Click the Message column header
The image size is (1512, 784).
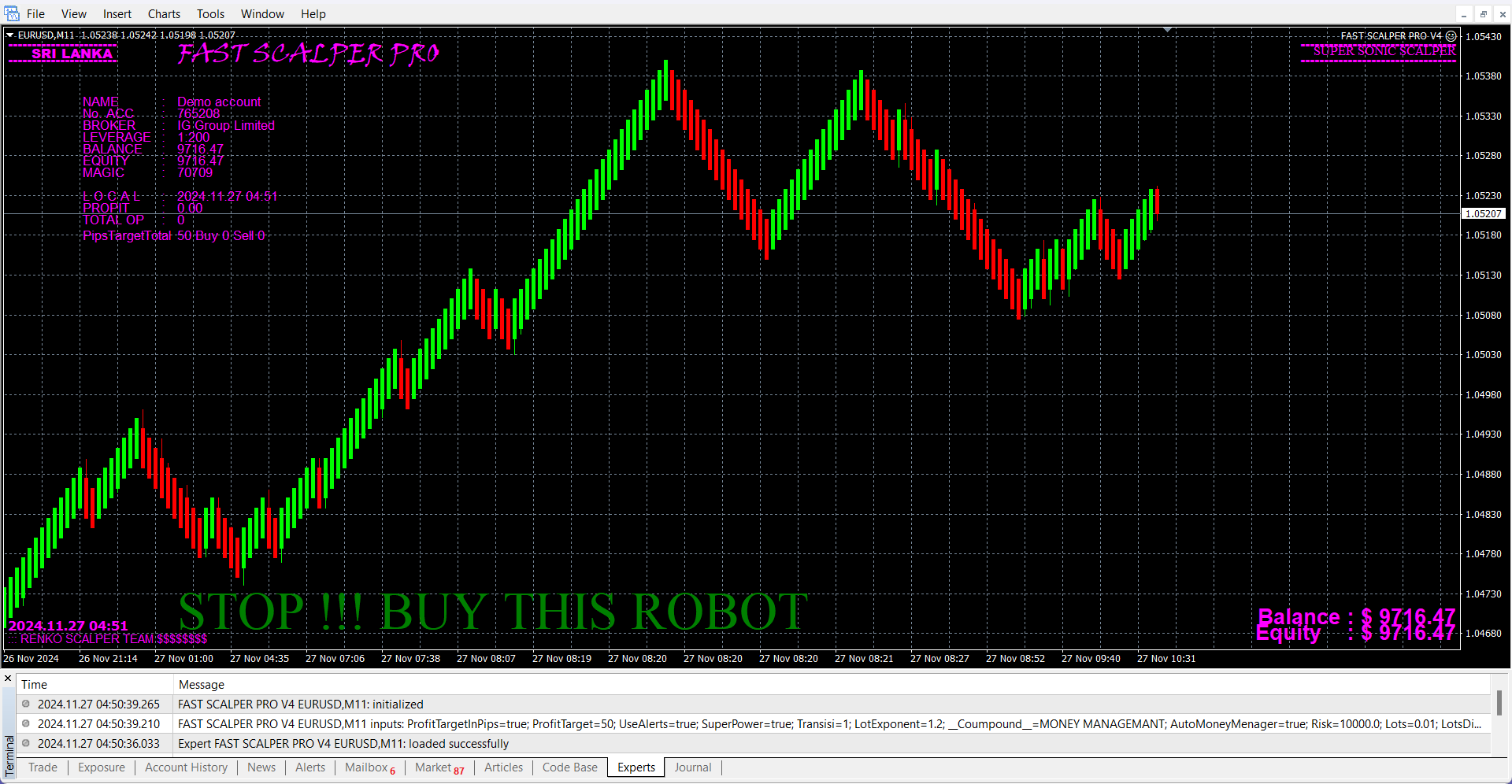pyautogui.click(x=202, y=685)
